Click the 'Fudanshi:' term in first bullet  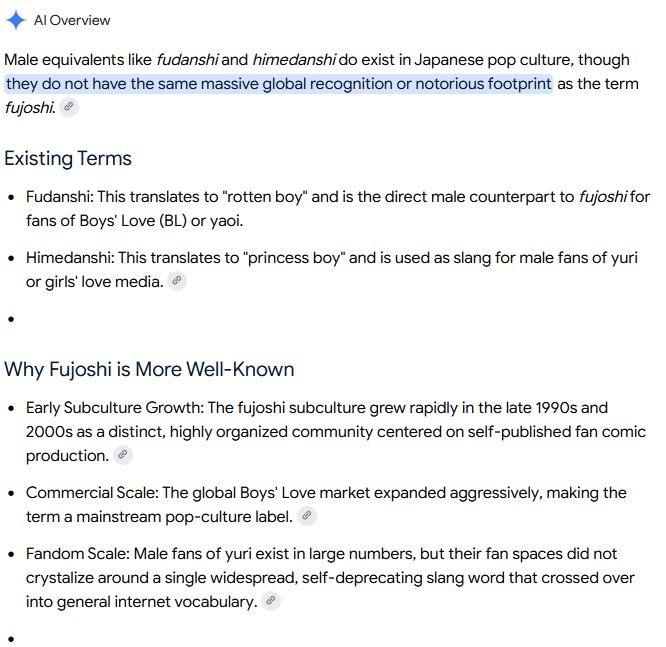point(59,197)
